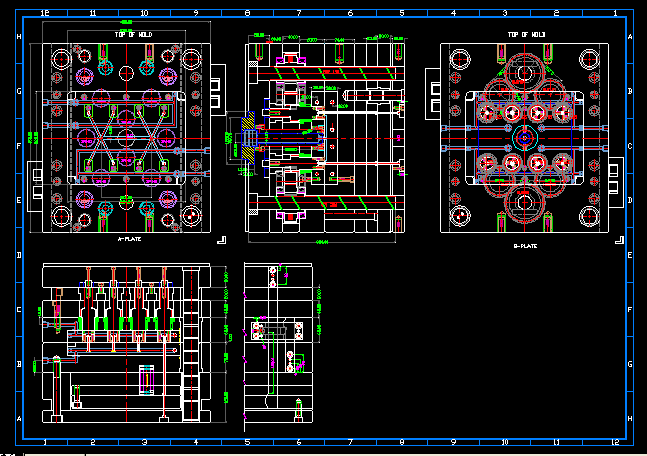647x456 pixels.
Task: Click zone number 12 on the top border
Action: tap(45, 13)
